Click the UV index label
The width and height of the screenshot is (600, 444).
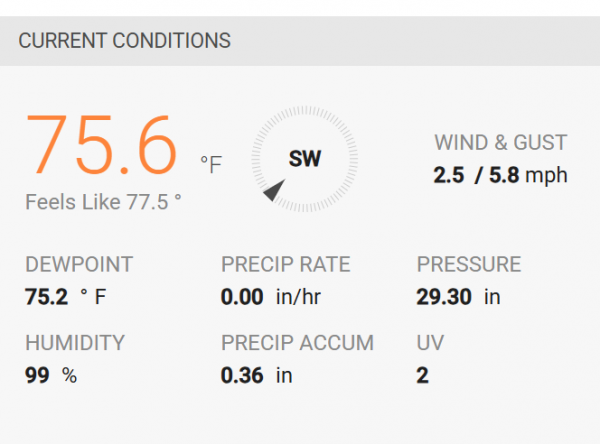[x=429, y=343]
